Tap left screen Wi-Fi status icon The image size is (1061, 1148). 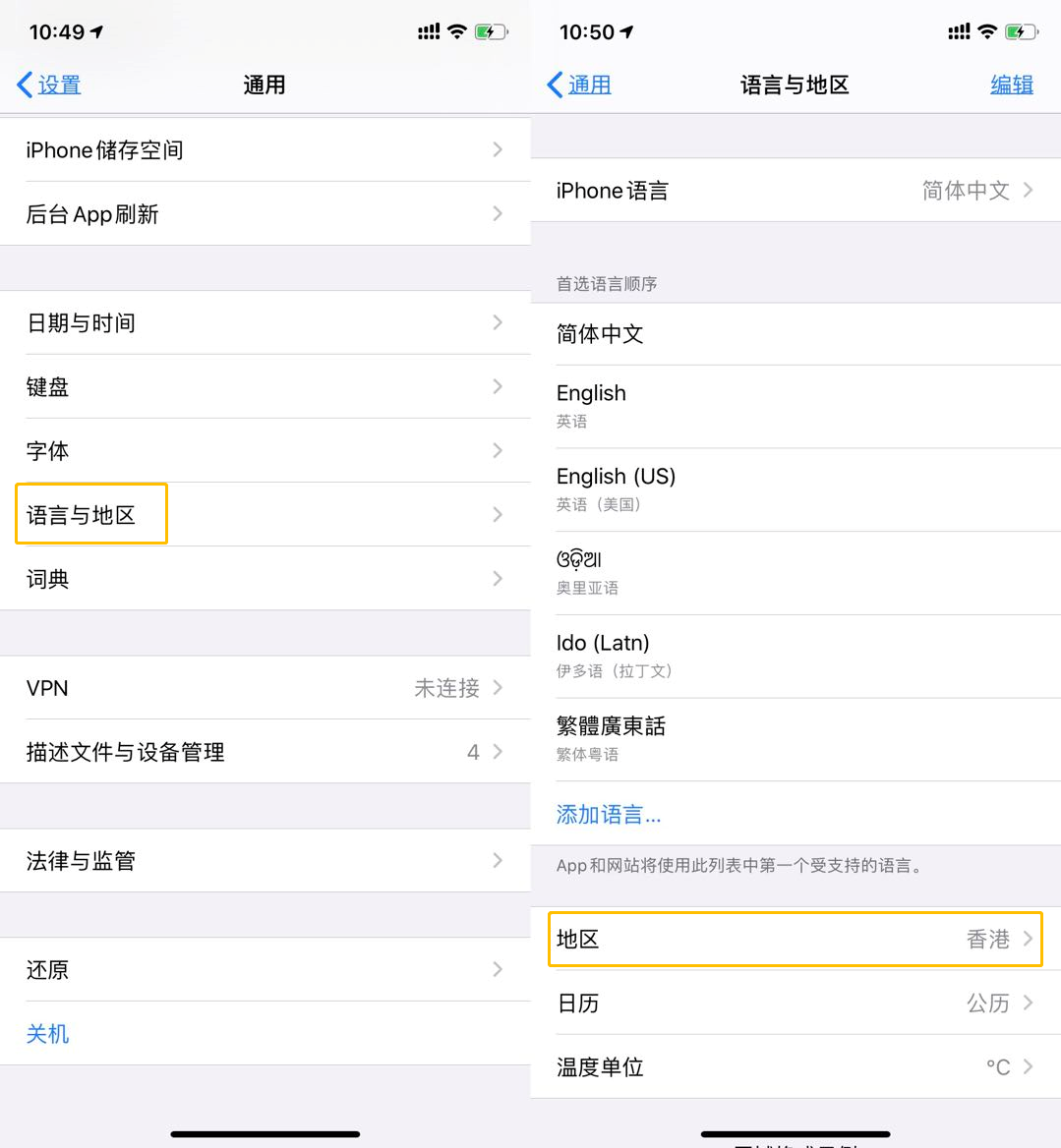point(457,31)
